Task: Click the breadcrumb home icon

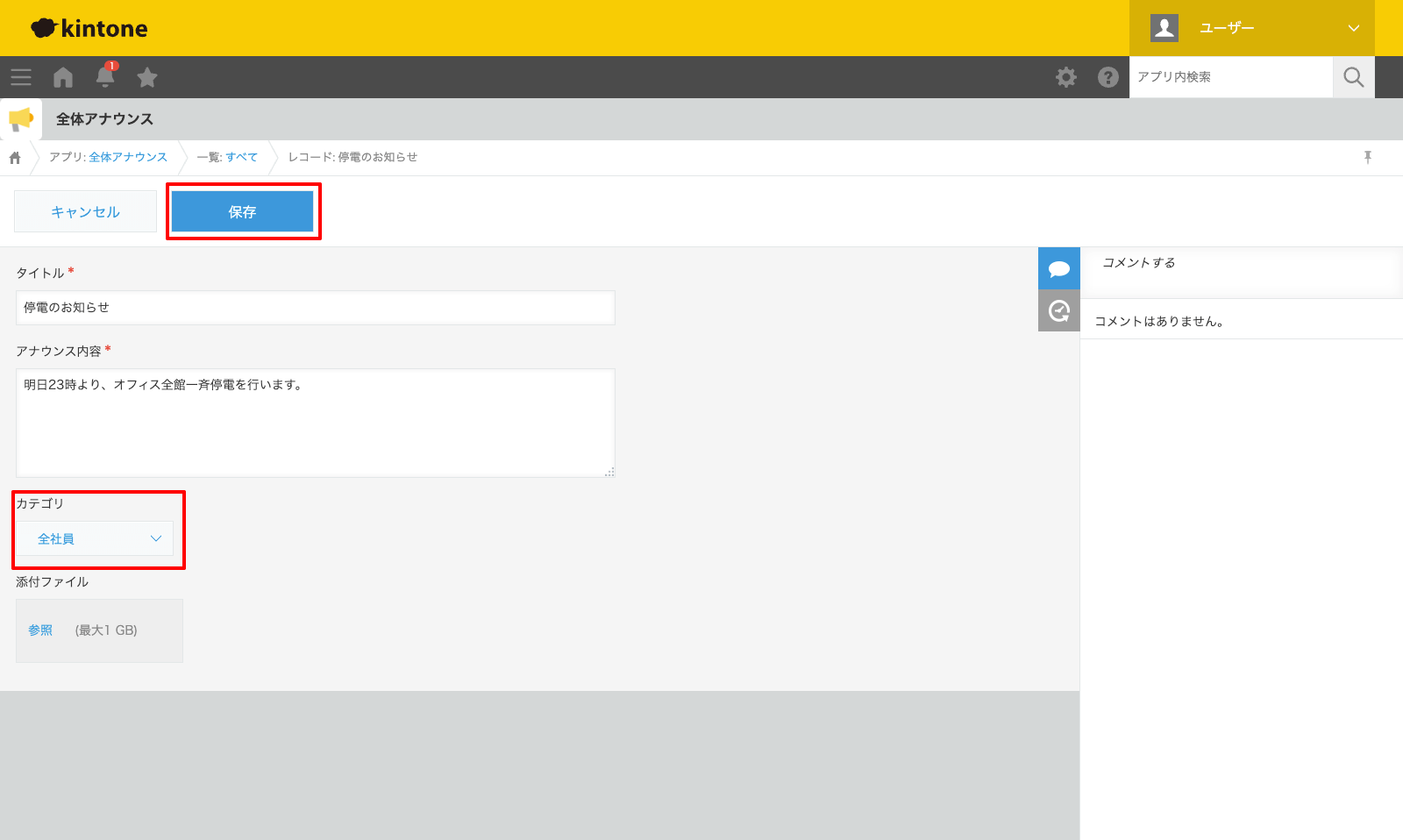Action: pyautogui.click(x=15, y=158)
